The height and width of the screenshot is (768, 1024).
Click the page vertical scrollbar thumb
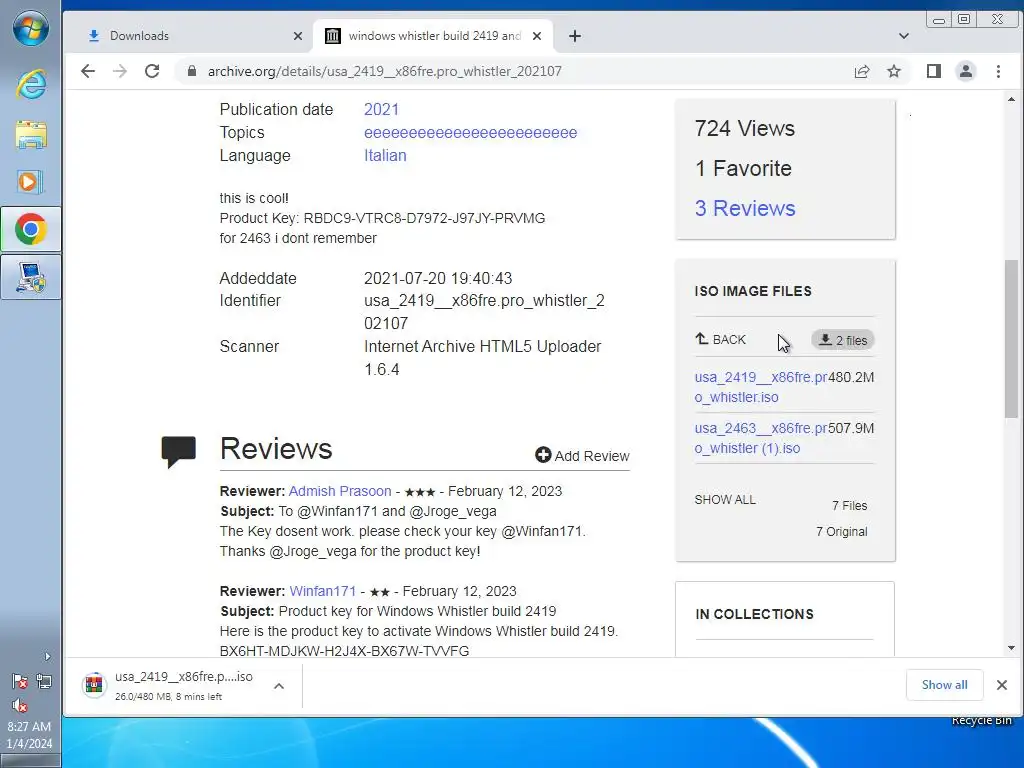click(1011, 338)
